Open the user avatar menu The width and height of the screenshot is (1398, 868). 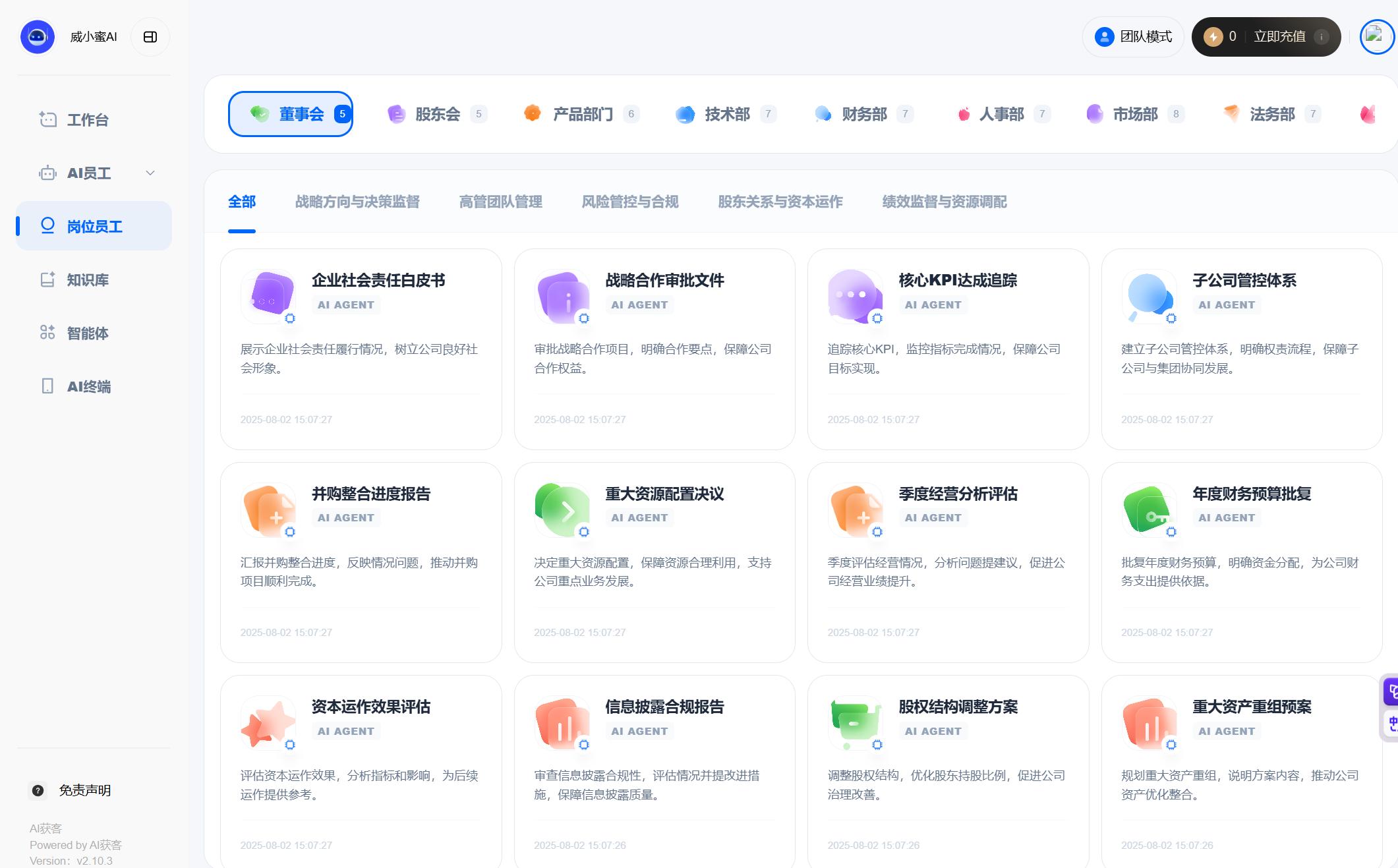coord(1377,37)
